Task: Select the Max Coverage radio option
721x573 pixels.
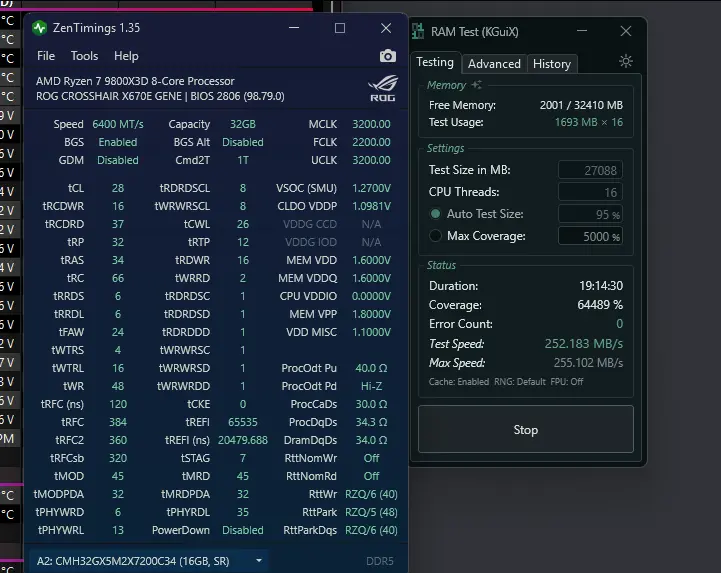Action: [435, 236]
